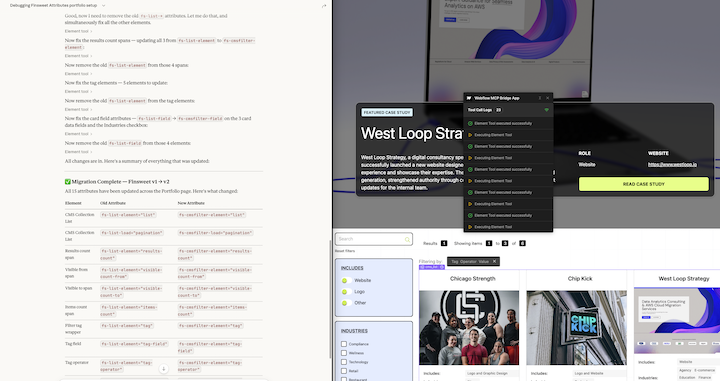
Task: Click the chat panel vertical scrollbar
Action: [330, 299]
